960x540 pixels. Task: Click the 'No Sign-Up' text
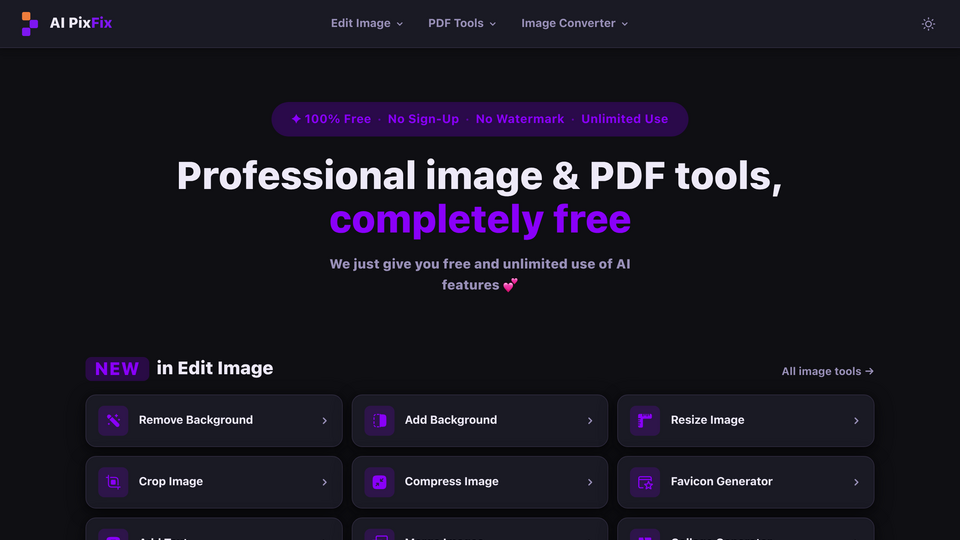point(423,119)
